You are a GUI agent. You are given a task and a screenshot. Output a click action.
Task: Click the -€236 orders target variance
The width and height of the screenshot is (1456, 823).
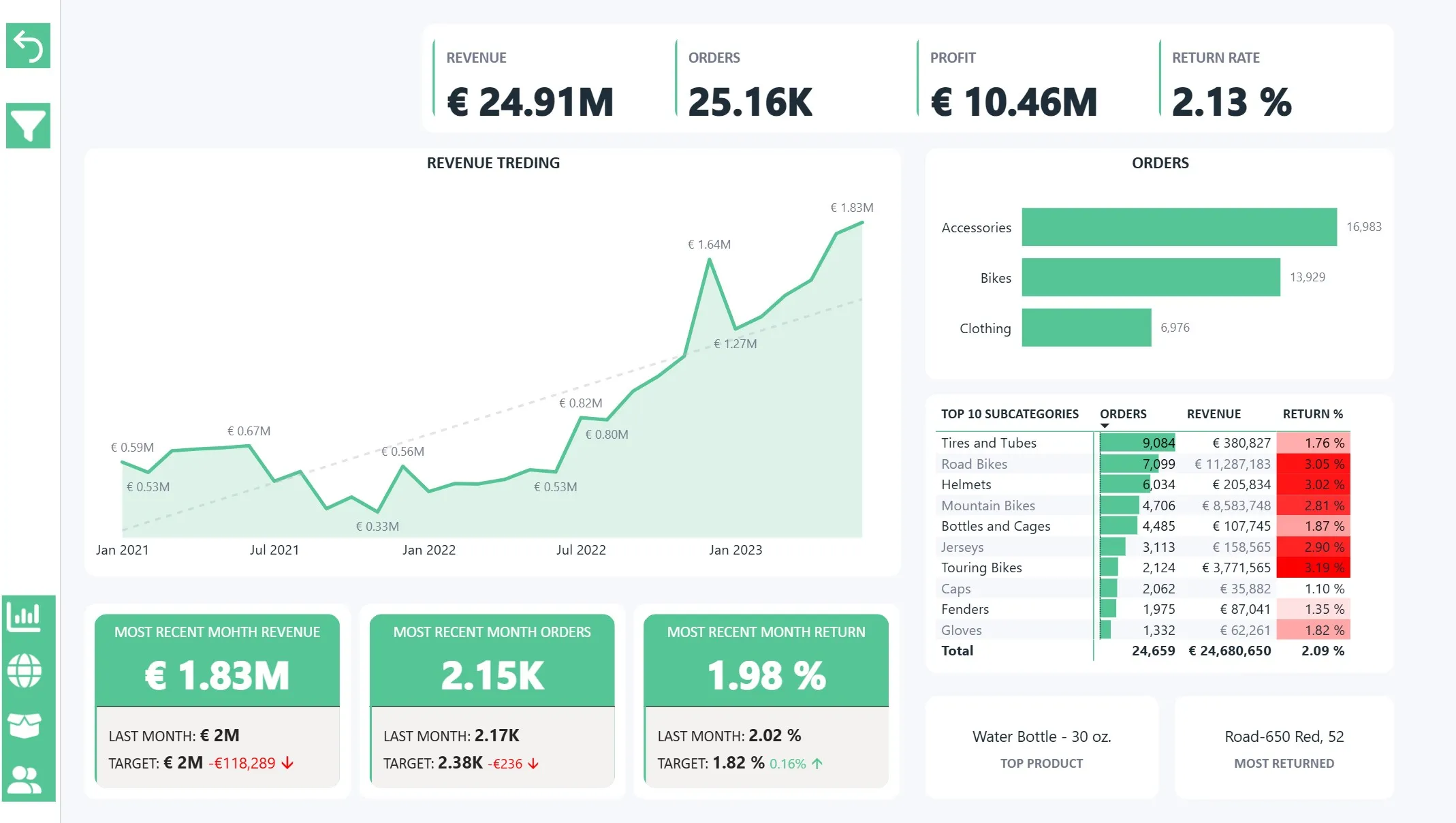[x=505, y=764]
